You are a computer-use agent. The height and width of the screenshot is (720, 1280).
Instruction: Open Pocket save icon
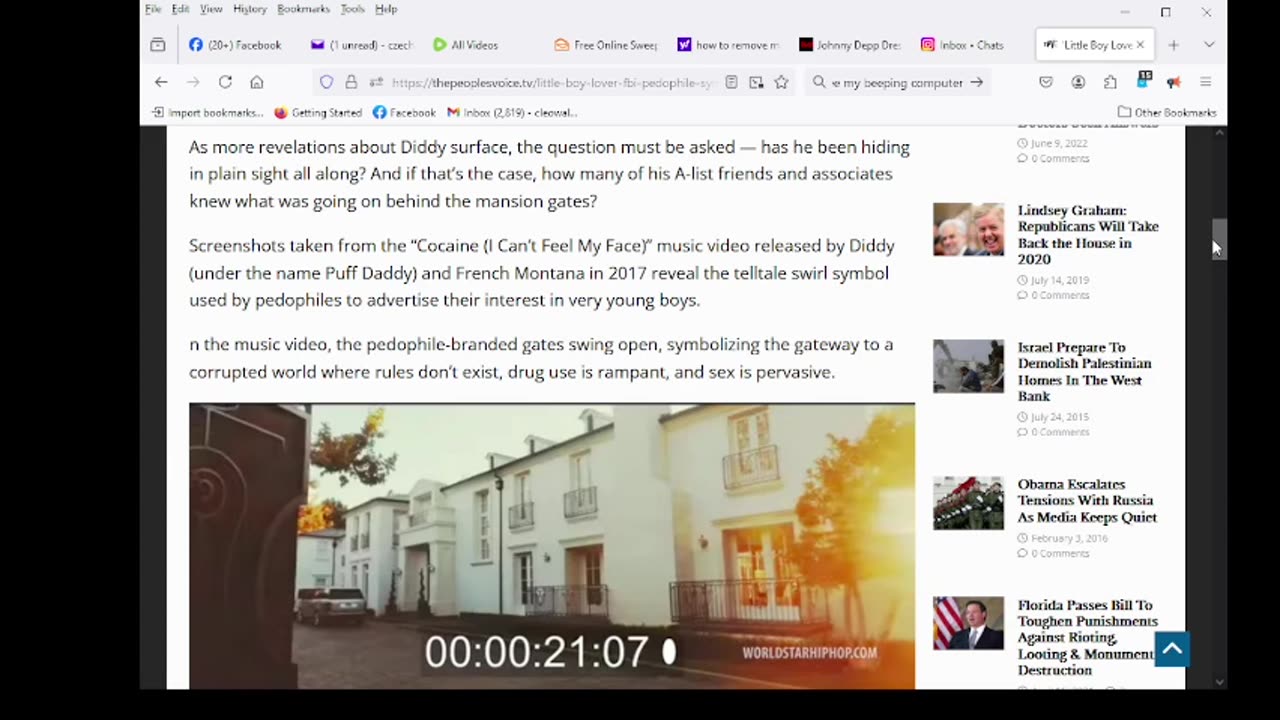click(x=1046, y=82)
